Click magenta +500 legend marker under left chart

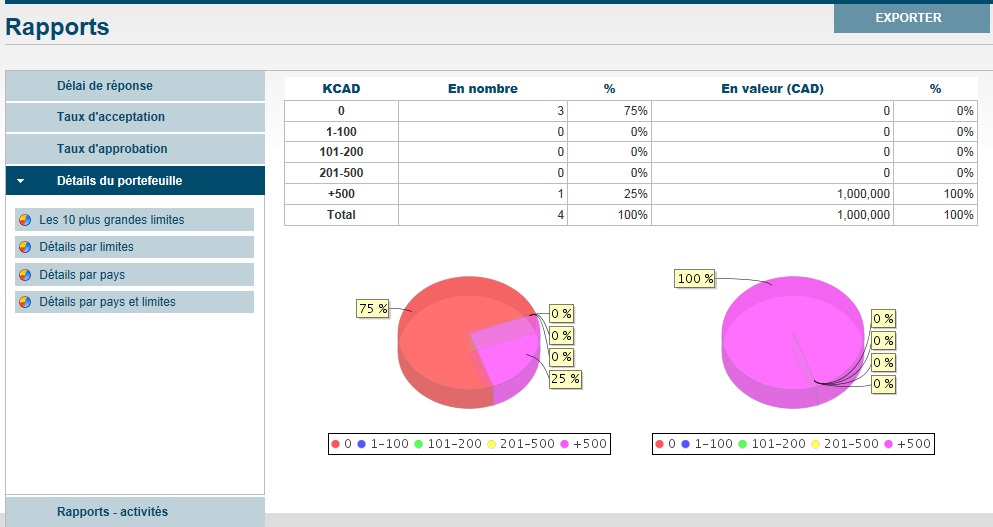564,444
